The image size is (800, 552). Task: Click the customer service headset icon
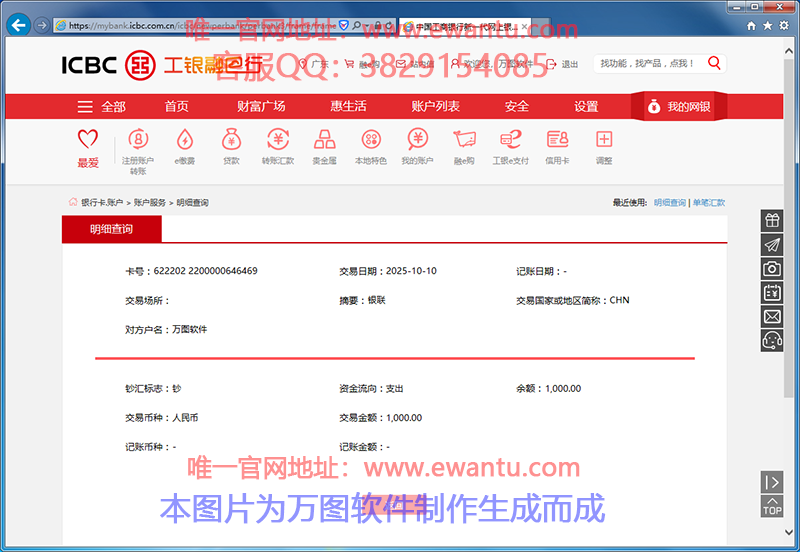tap(772, 340)
